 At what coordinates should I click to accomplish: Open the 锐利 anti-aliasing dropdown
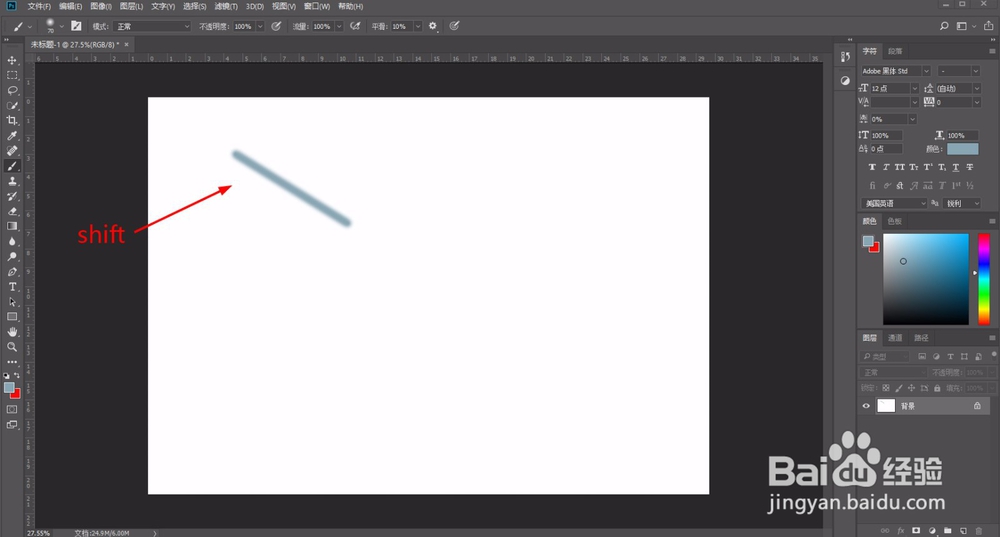[x=962, y=203]
